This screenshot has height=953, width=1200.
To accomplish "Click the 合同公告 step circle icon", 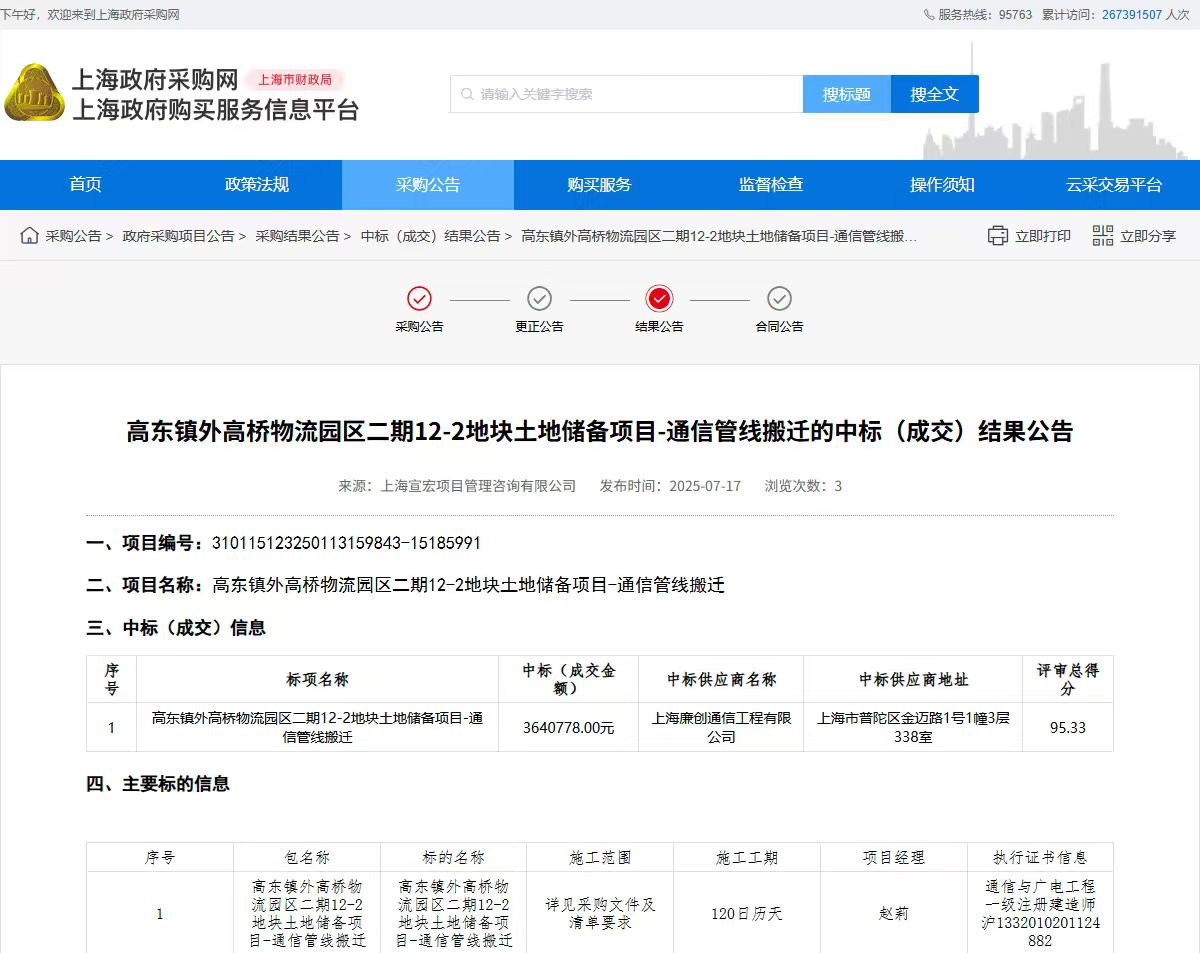I will [x=779, y=298].
